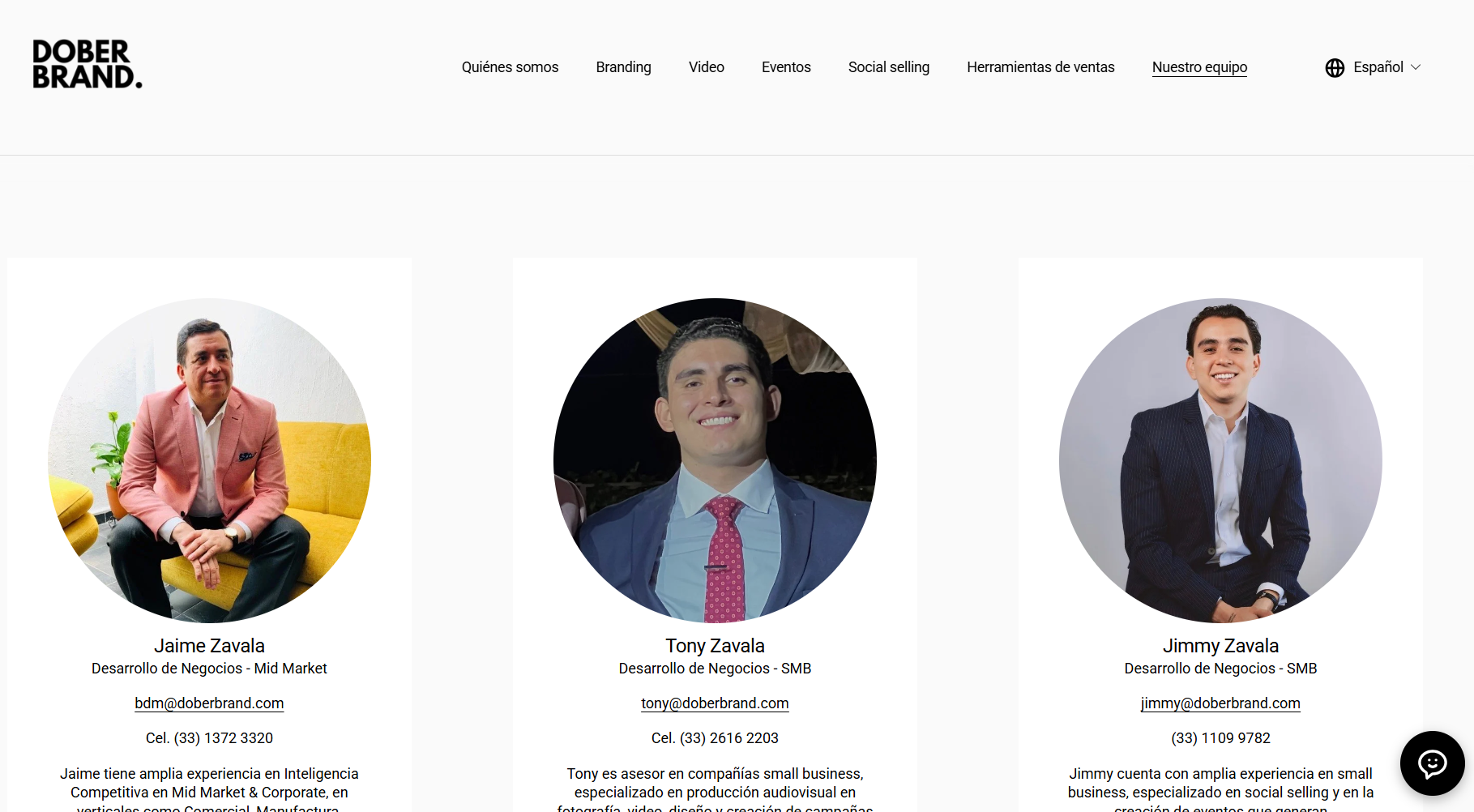Image resolution: width=1474 pixels, height=812 pixels.
Task: Open the chat bubble widget
Action: click(x=1432, y=763)
